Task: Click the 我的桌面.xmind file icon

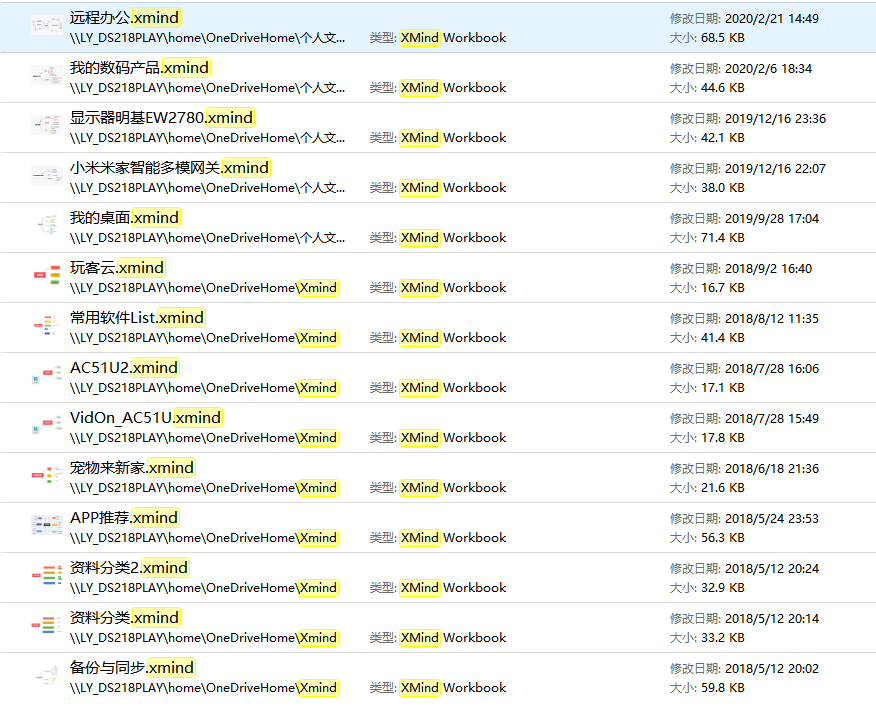Action: coord(47,226)
